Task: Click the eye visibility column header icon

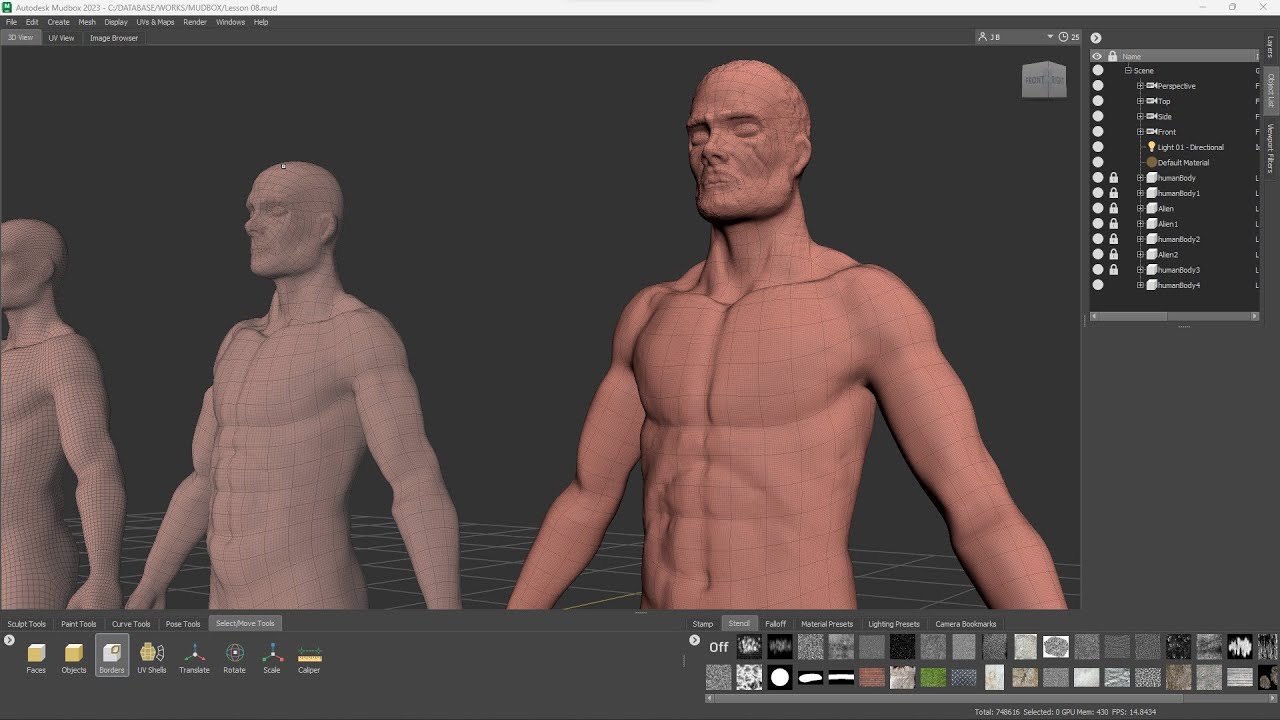Action: (1097, 56)
